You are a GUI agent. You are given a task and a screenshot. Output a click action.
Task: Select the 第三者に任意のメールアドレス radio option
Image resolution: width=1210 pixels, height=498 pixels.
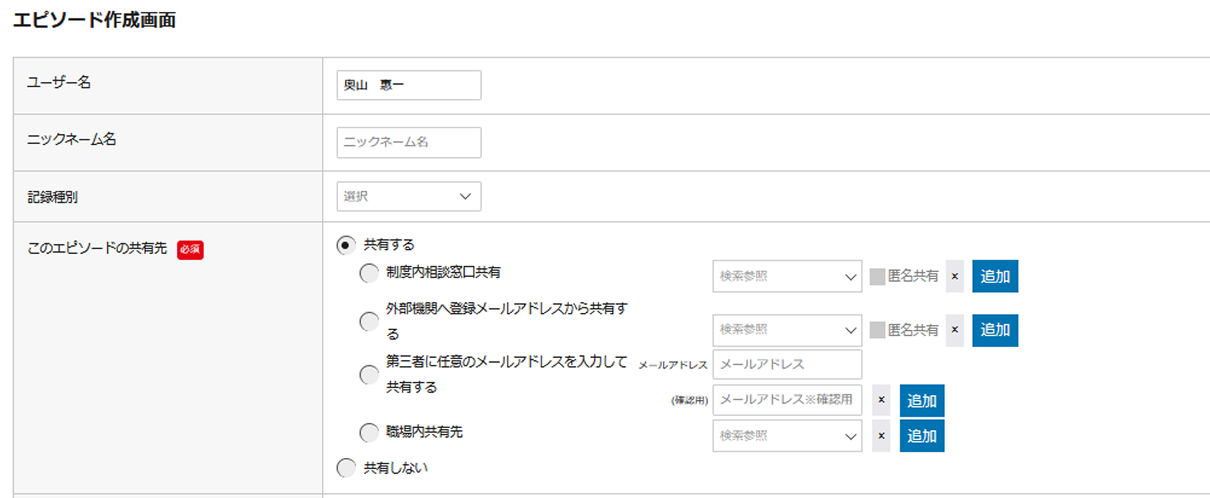369,374
